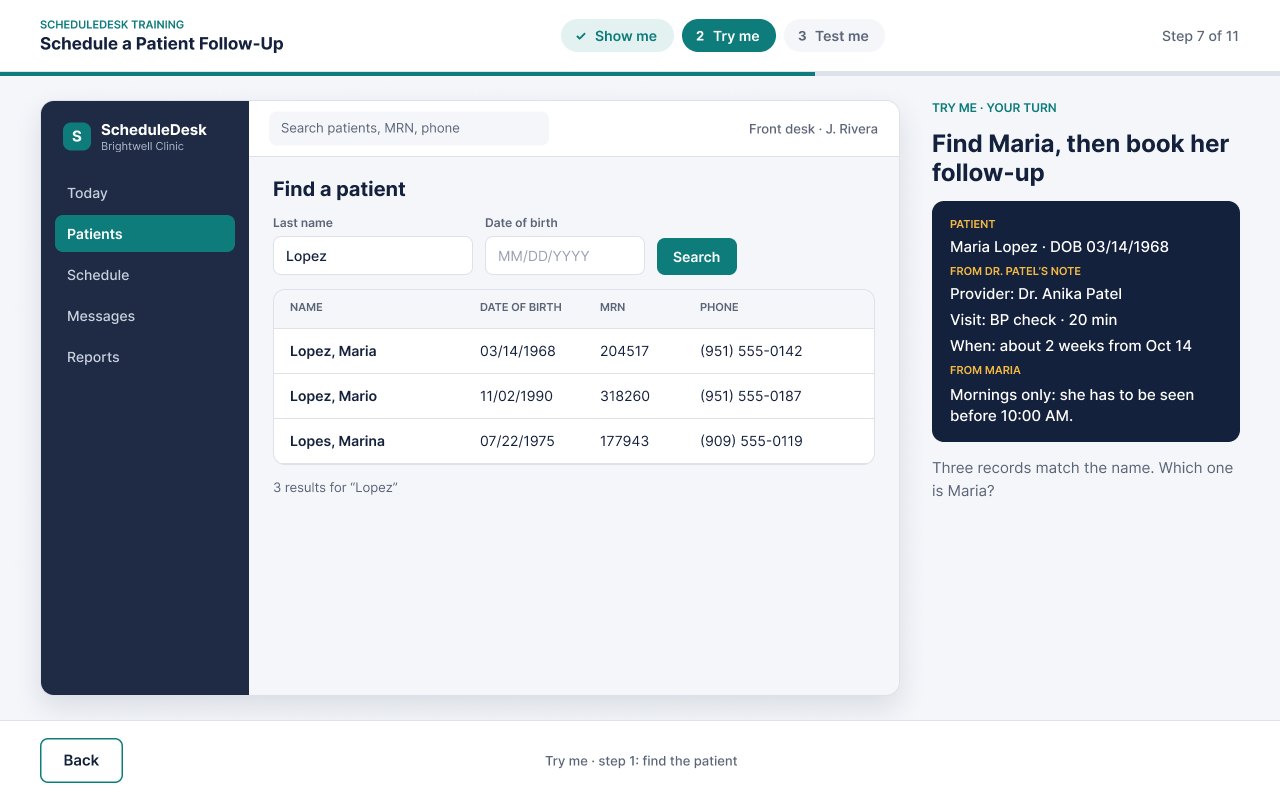
Task: Click the Date of birth field
Action: click(565, 256)
